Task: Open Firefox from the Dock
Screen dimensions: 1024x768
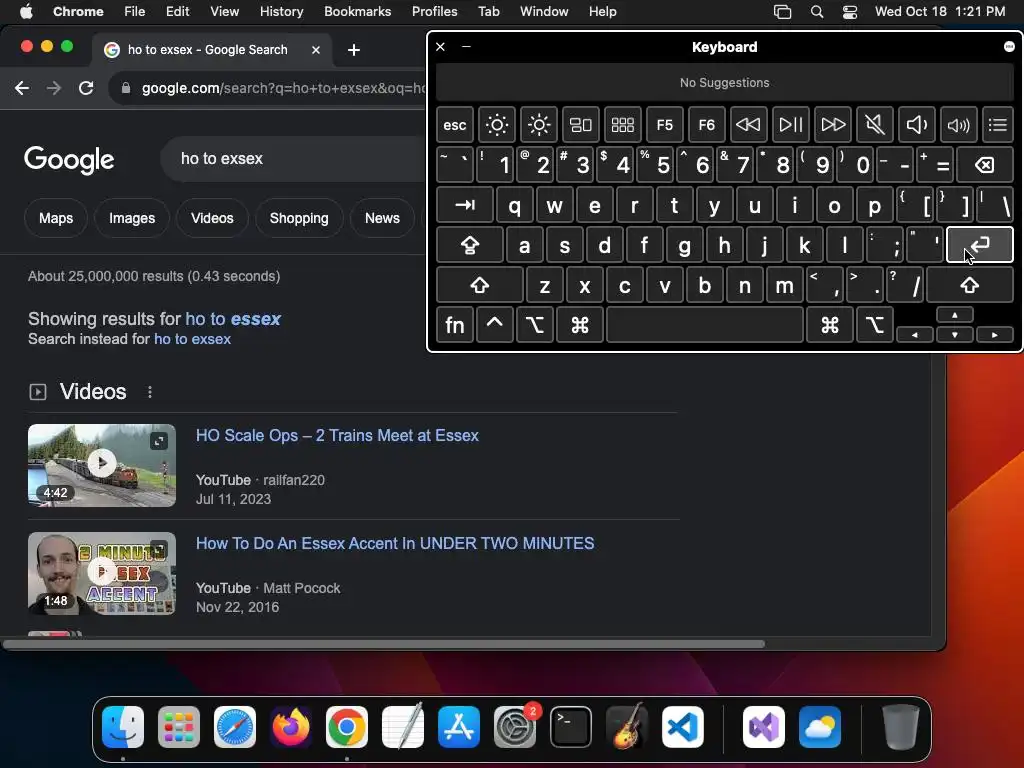Action: (x=291, y=727)
